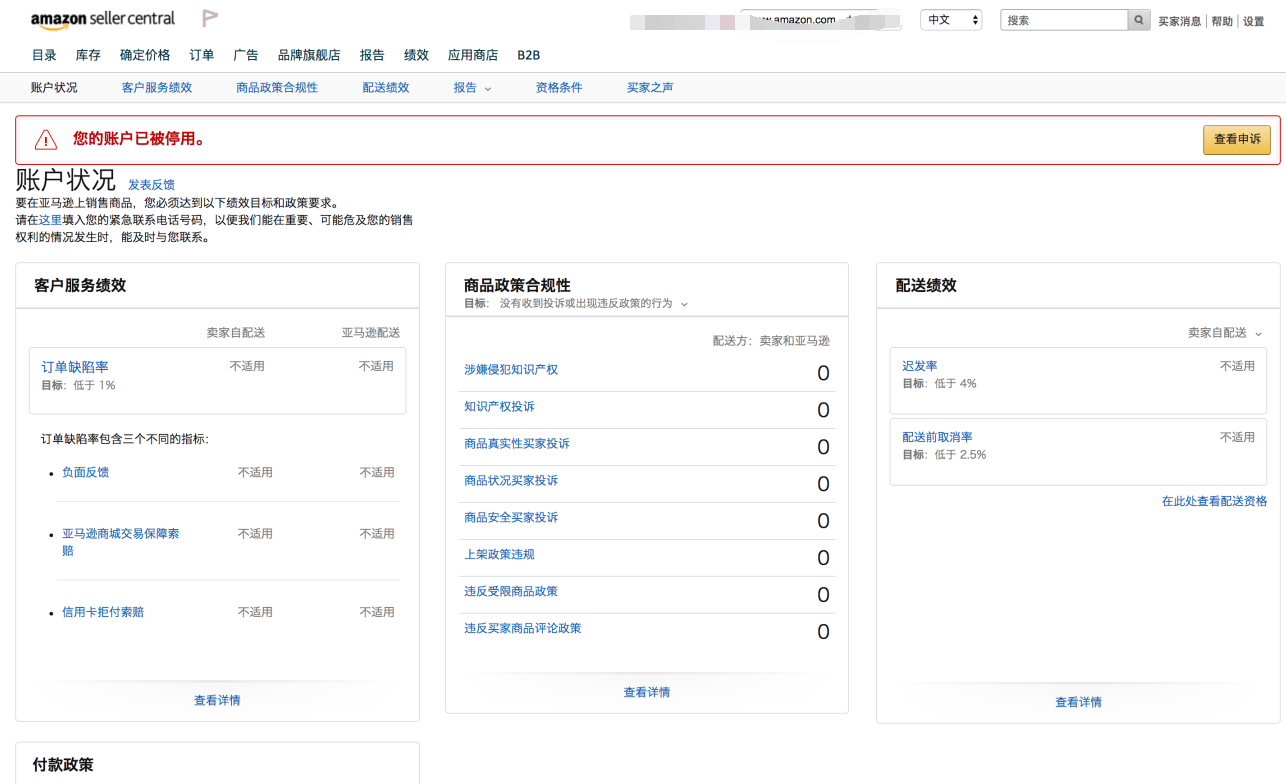1286x784 pixels.
Task: Open the 中文 language dropdown
Action: [951, 20]
